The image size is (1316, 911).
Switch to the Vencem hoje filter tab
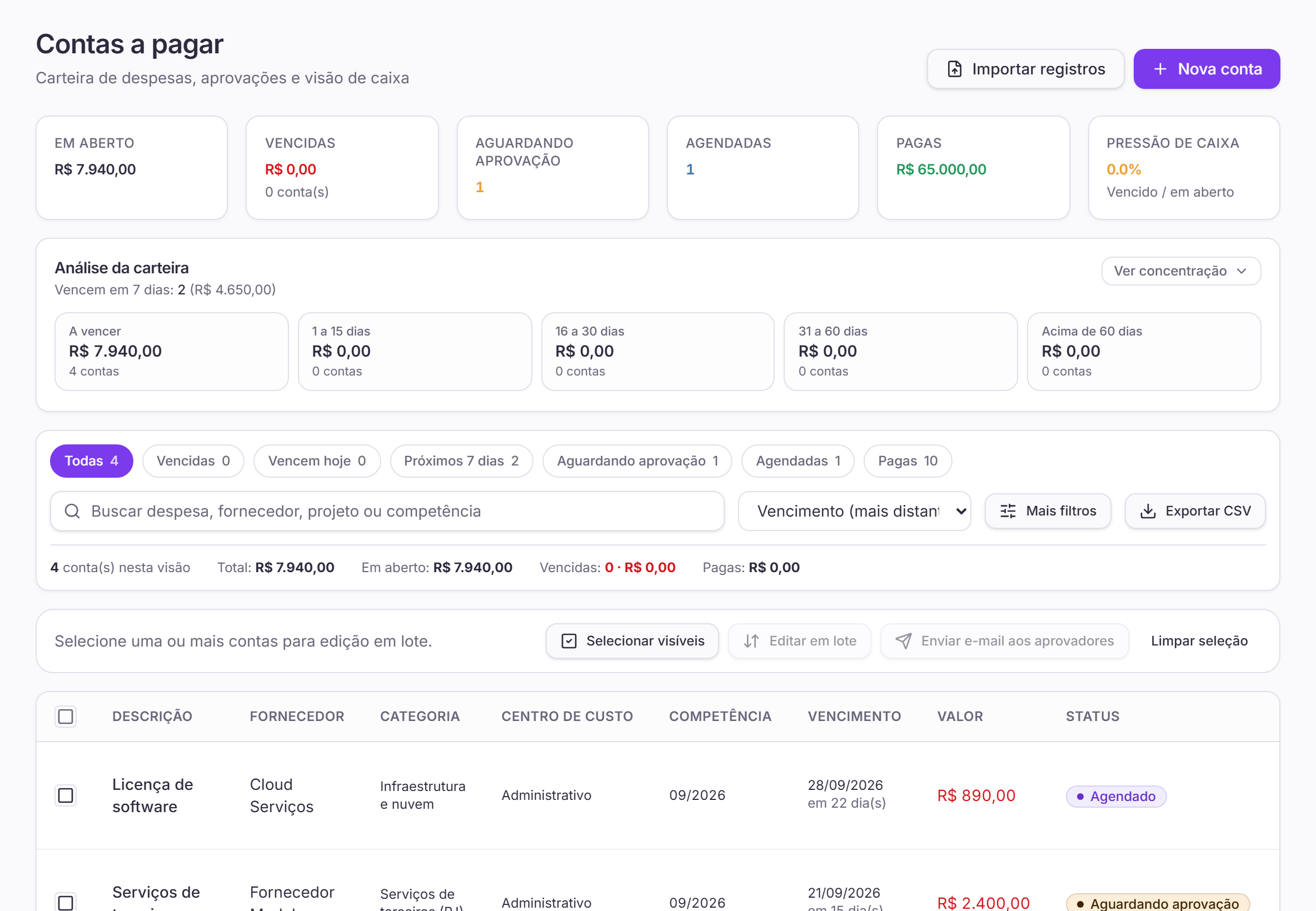[317, 460]
